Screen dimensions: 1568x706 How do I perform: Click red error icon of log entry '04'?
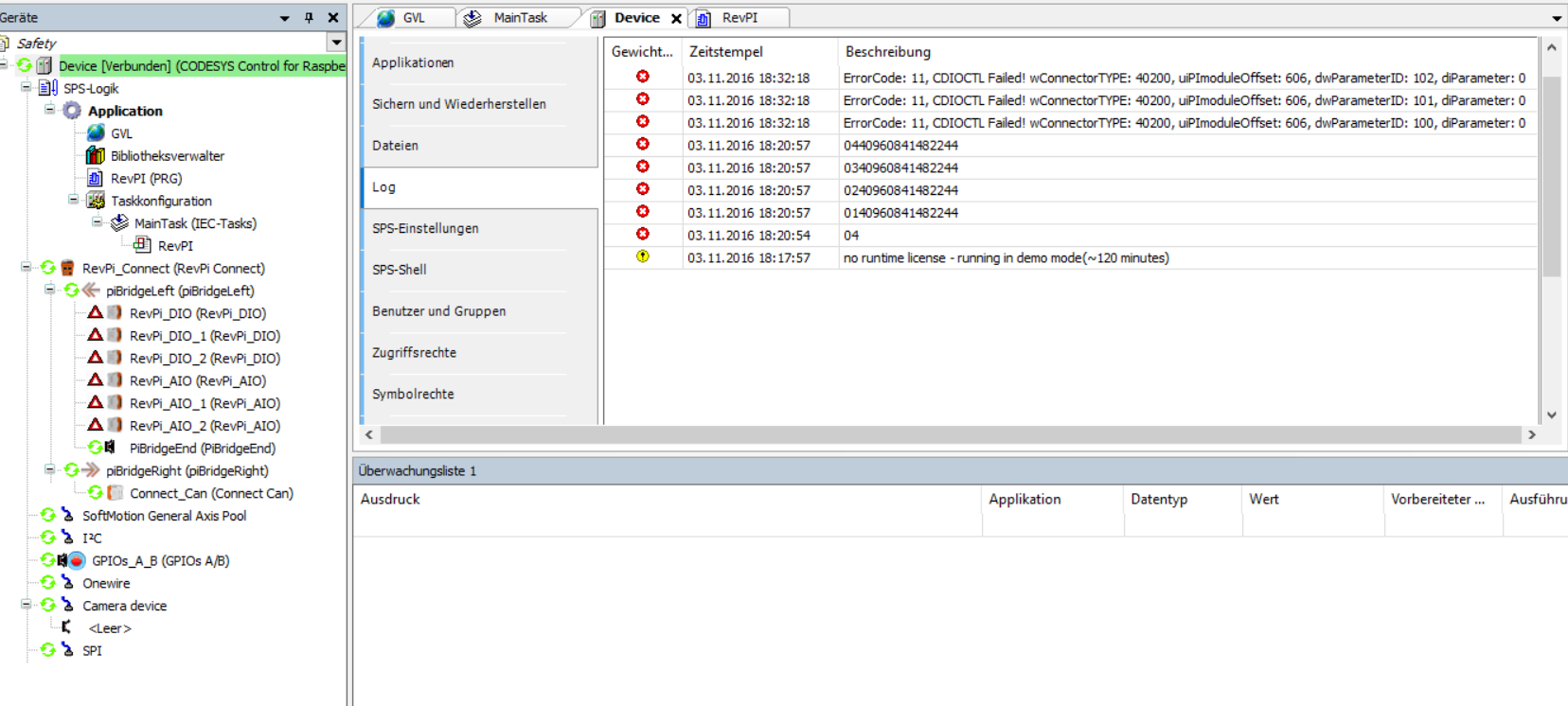tap(643, 234)
